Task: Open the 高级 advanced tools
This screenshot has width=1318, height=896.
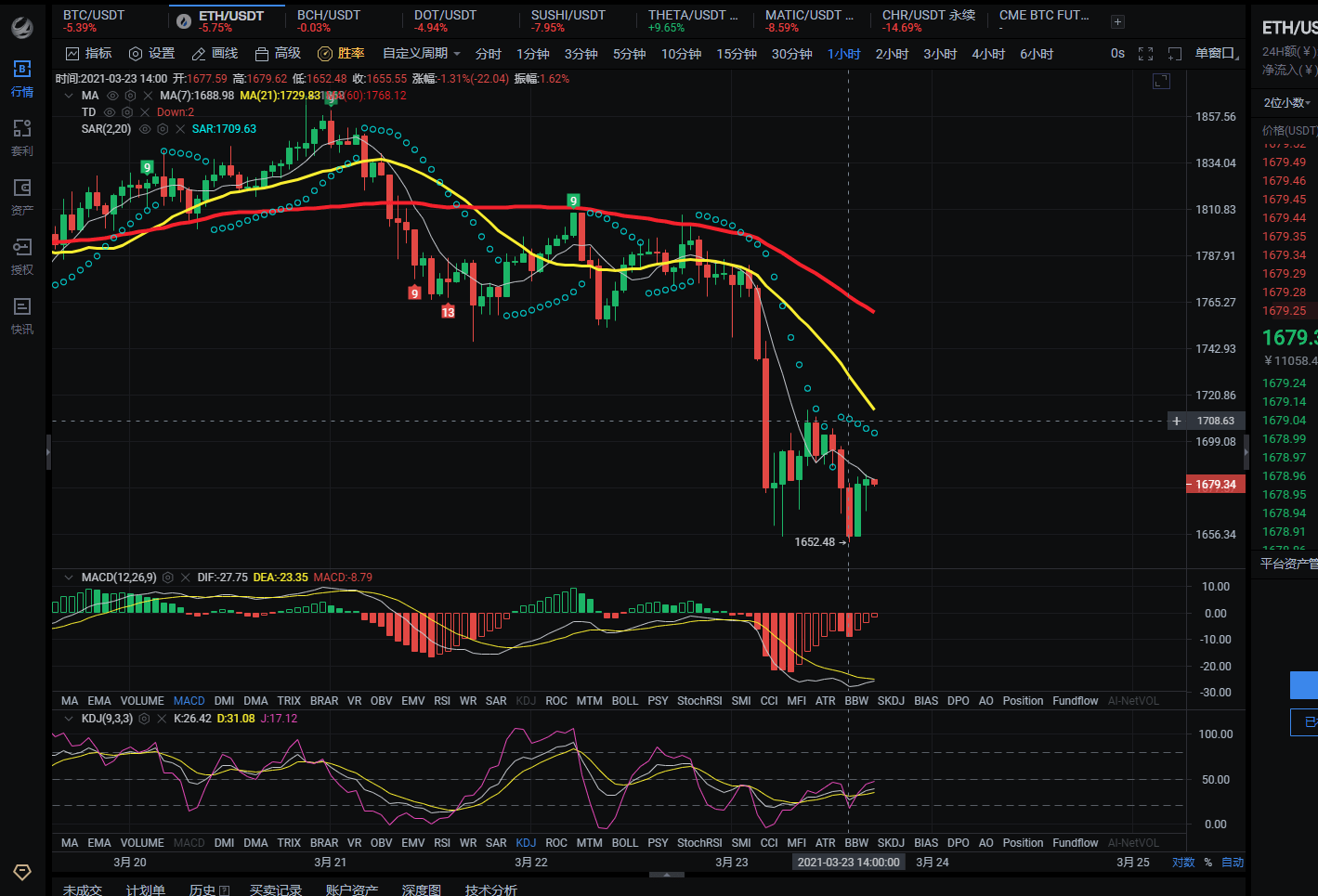Action: 278,54
